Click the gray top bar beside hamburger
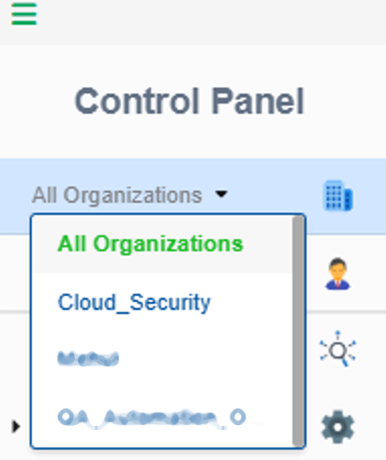The image size is (386, 460). (210, 21)
